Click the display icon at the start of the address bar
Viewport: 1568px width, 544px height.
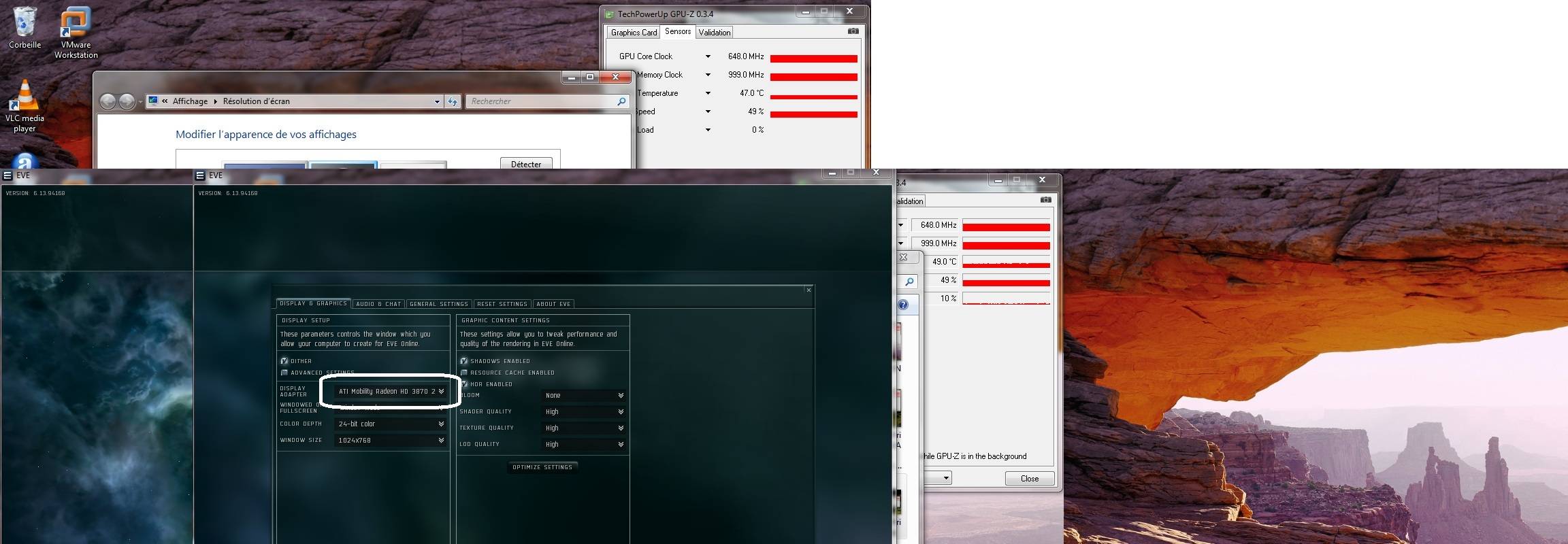click(x=153, y=101)
